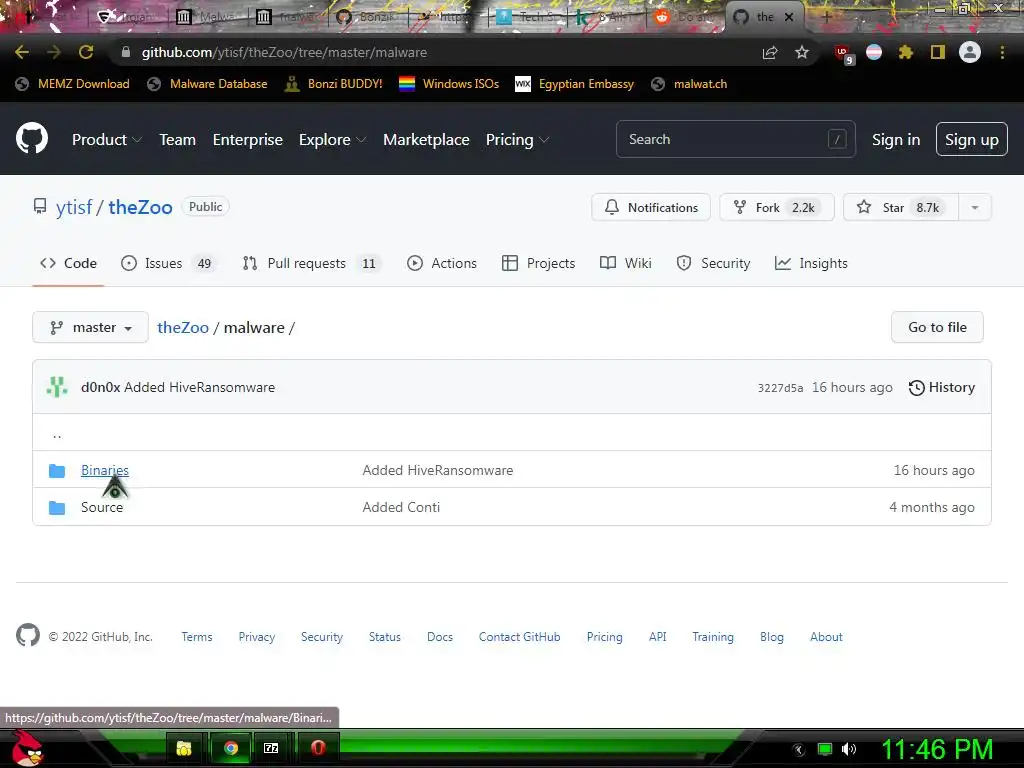Open the MEMZ Download bookmark
Screen dimensions: 1024x768
72,84
